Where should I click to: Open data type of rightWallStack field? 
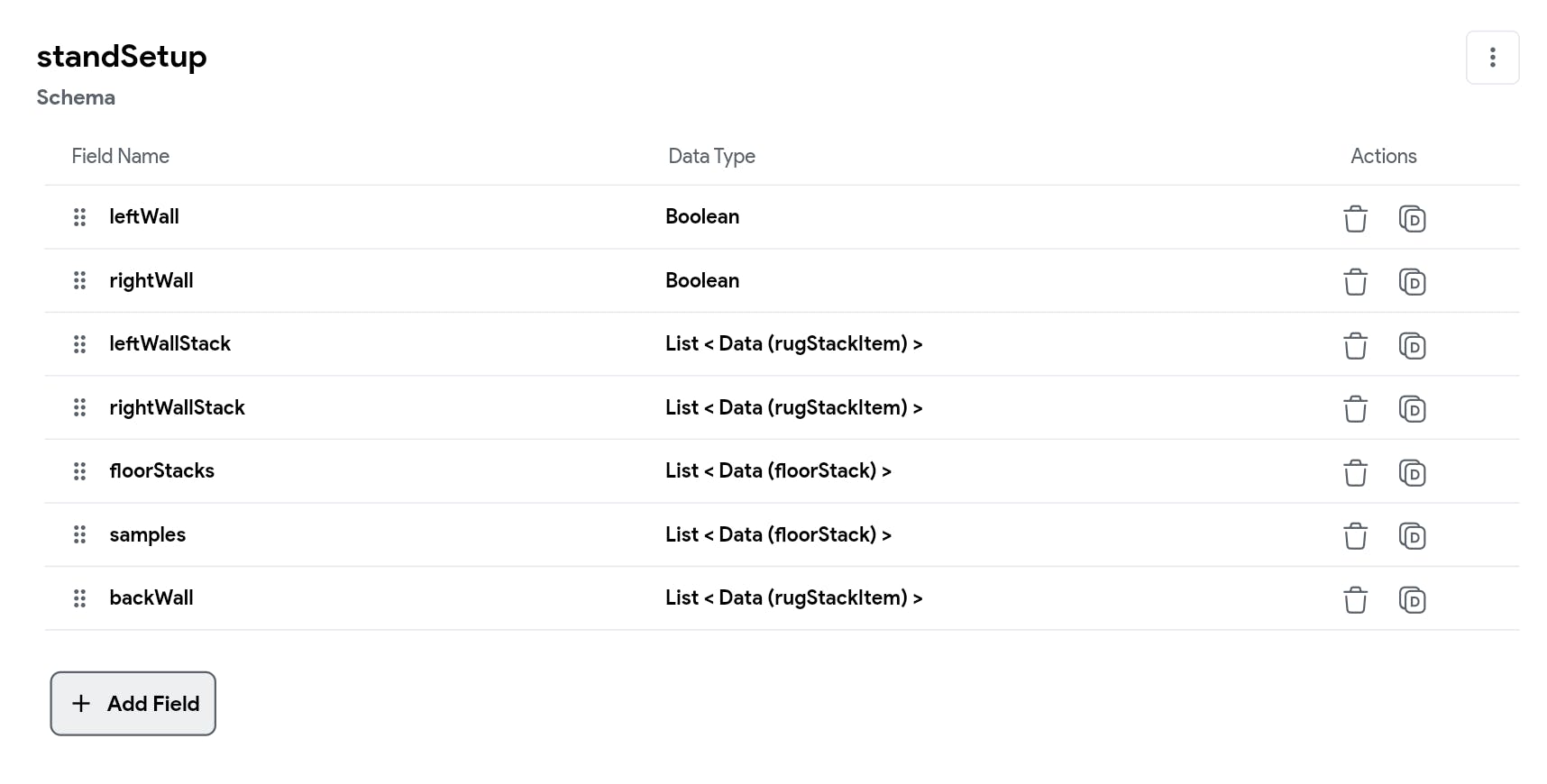coord(793,408)
